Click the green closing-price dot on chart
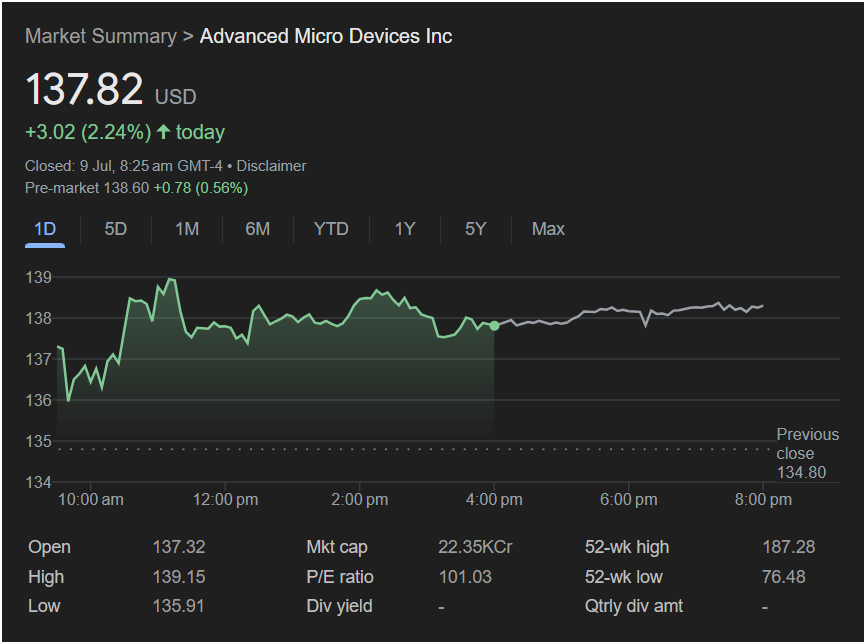Image resolution: width=866 pixels, height=644 pixels. (494, 326)
